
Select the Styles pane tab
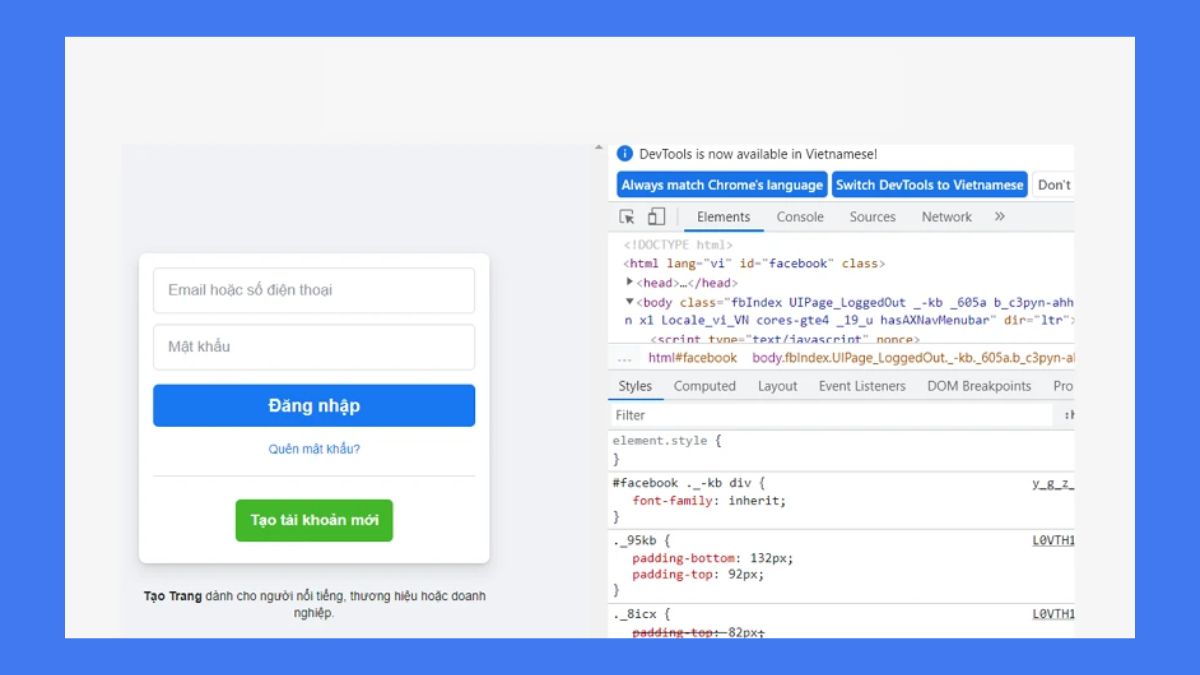tap(634, 386)
